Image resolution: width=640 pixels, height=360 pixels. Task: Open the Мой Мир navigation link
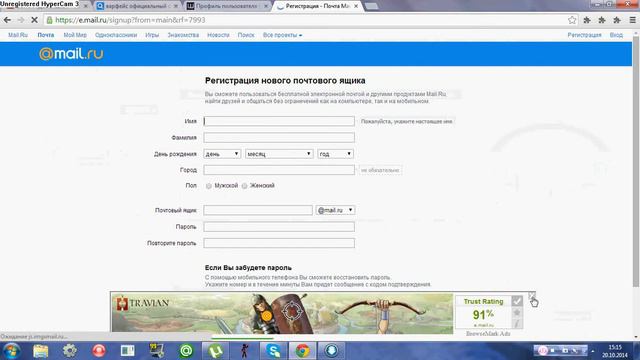click(x=75, y=35)
